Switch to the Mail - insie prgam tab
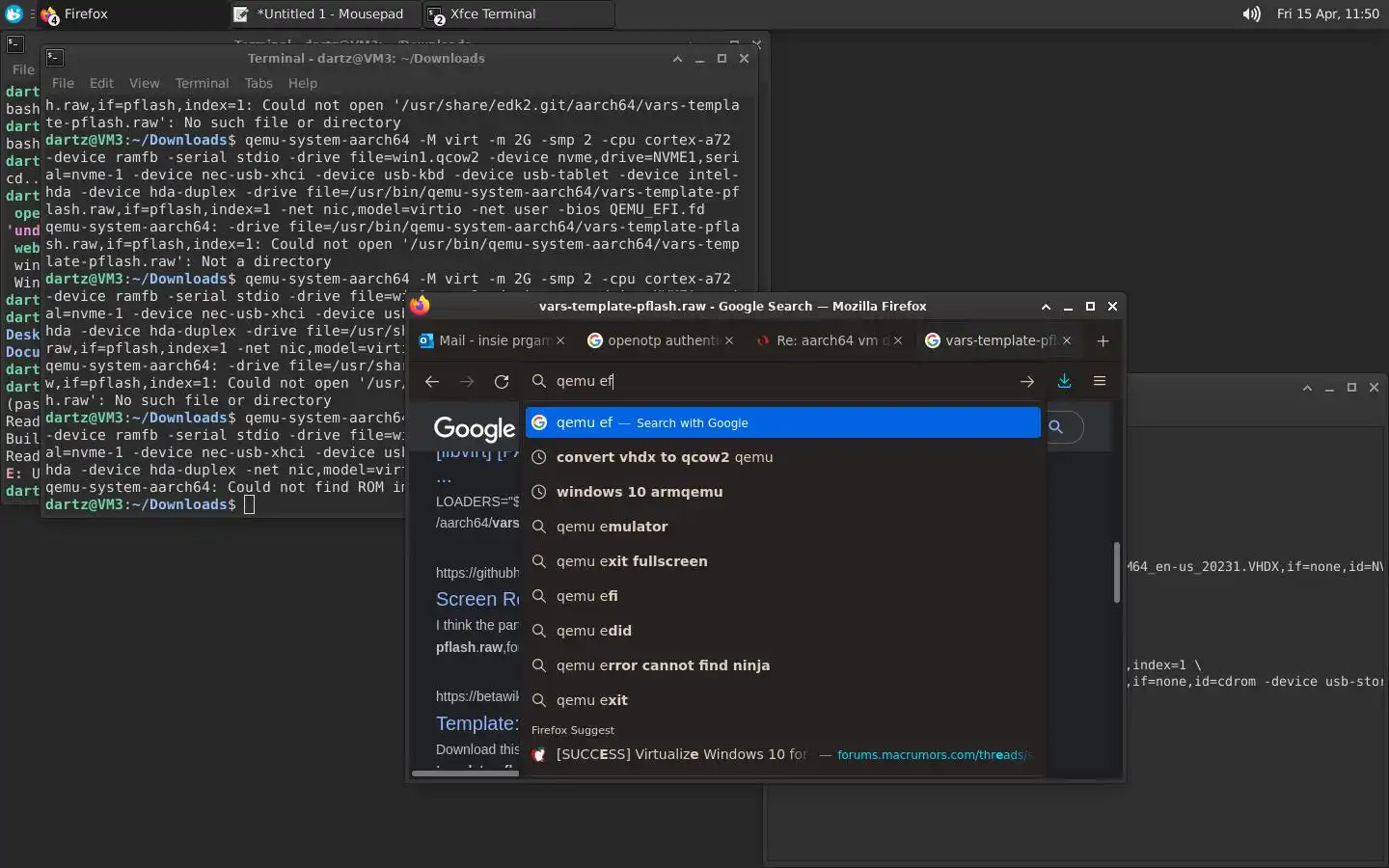This screenshot has height=868, width=1389. pos(492,340)
